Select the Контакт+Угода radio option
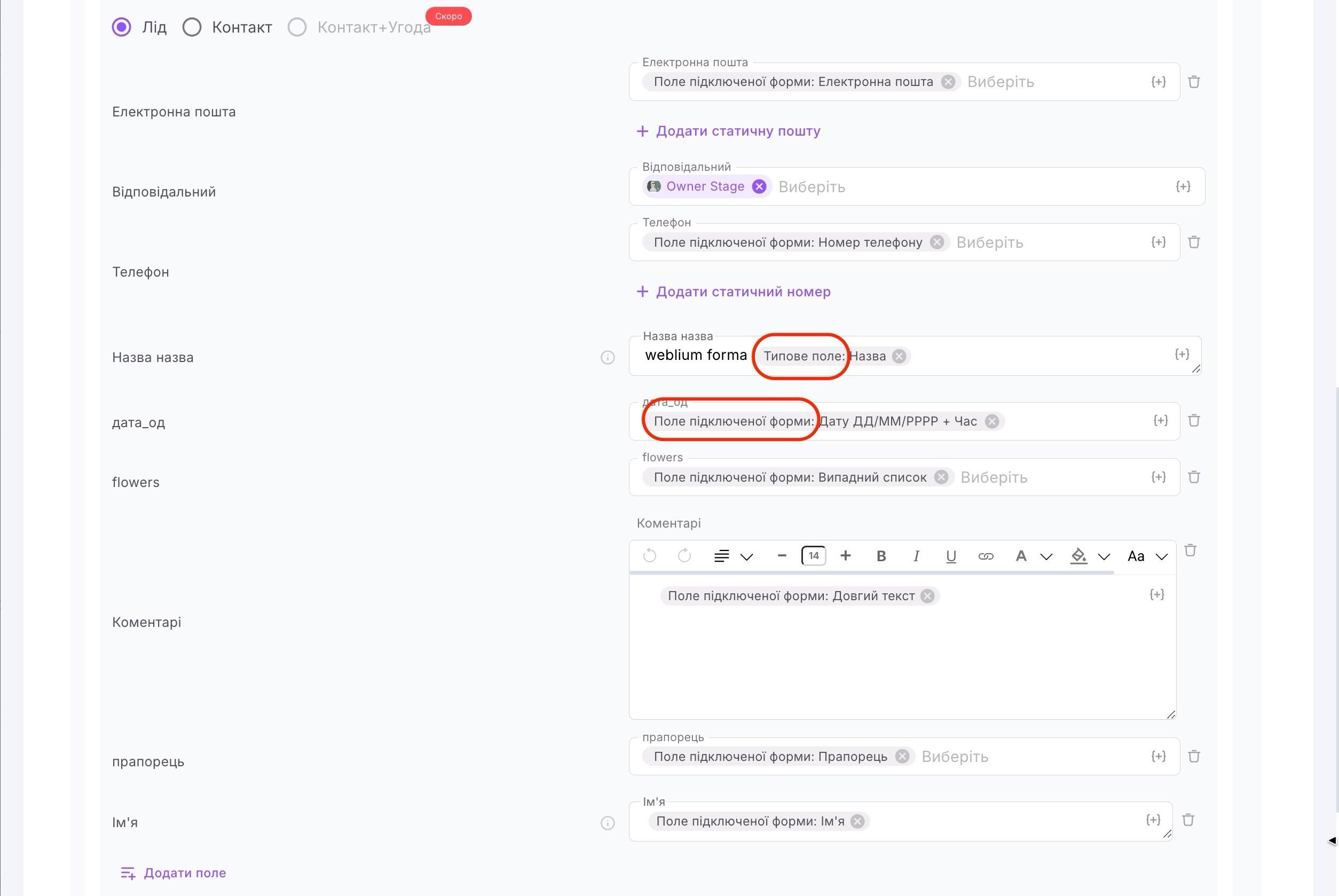The width and height of the screenshot is (1339, 896). coord(297,27)
